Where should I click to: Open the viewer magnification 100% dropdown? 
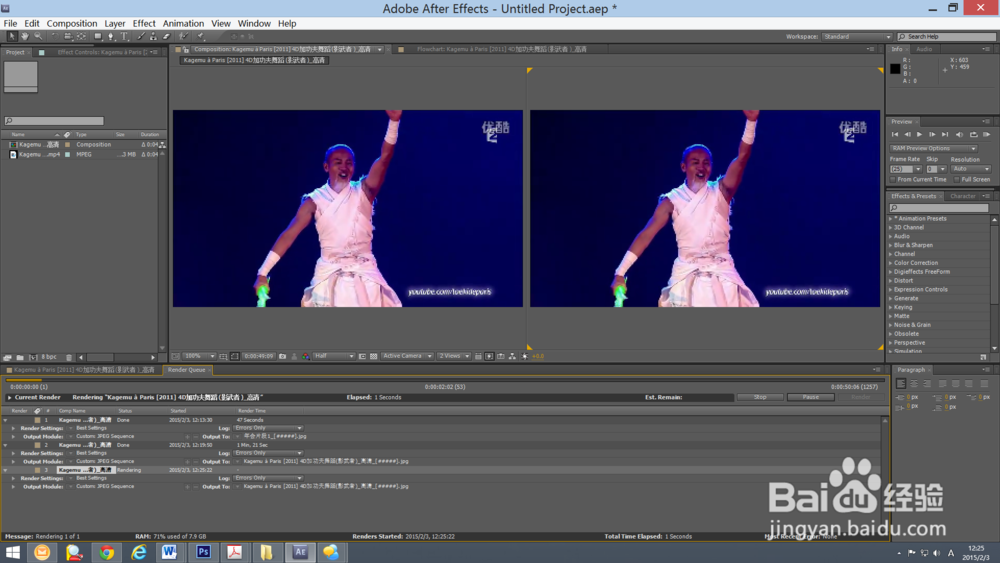(198, 356)
